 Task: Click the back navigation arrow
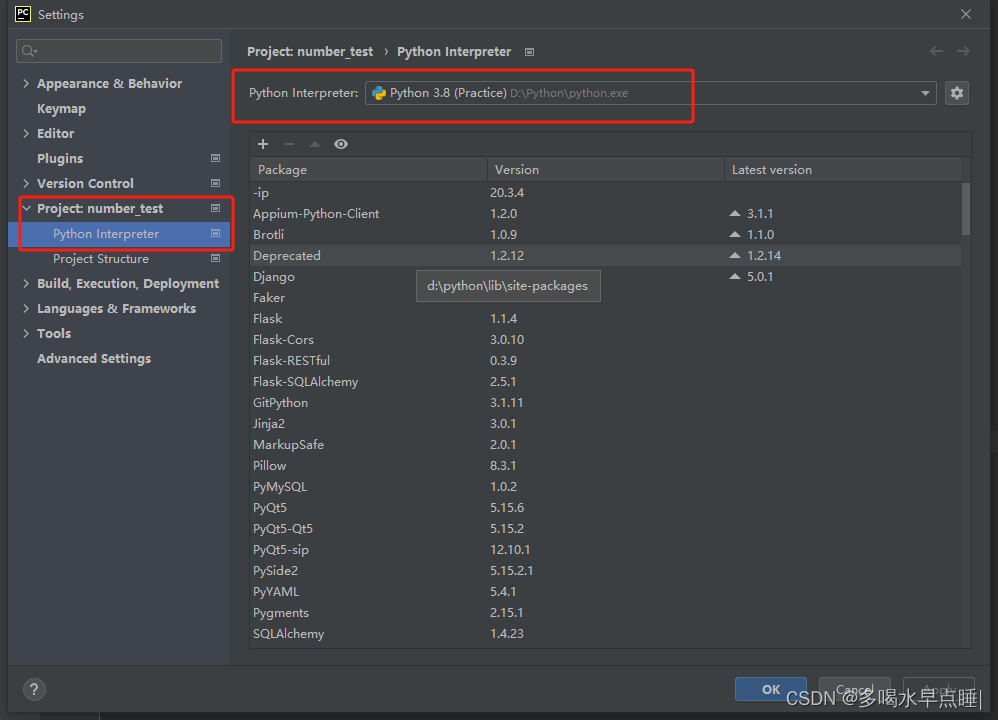936,51
